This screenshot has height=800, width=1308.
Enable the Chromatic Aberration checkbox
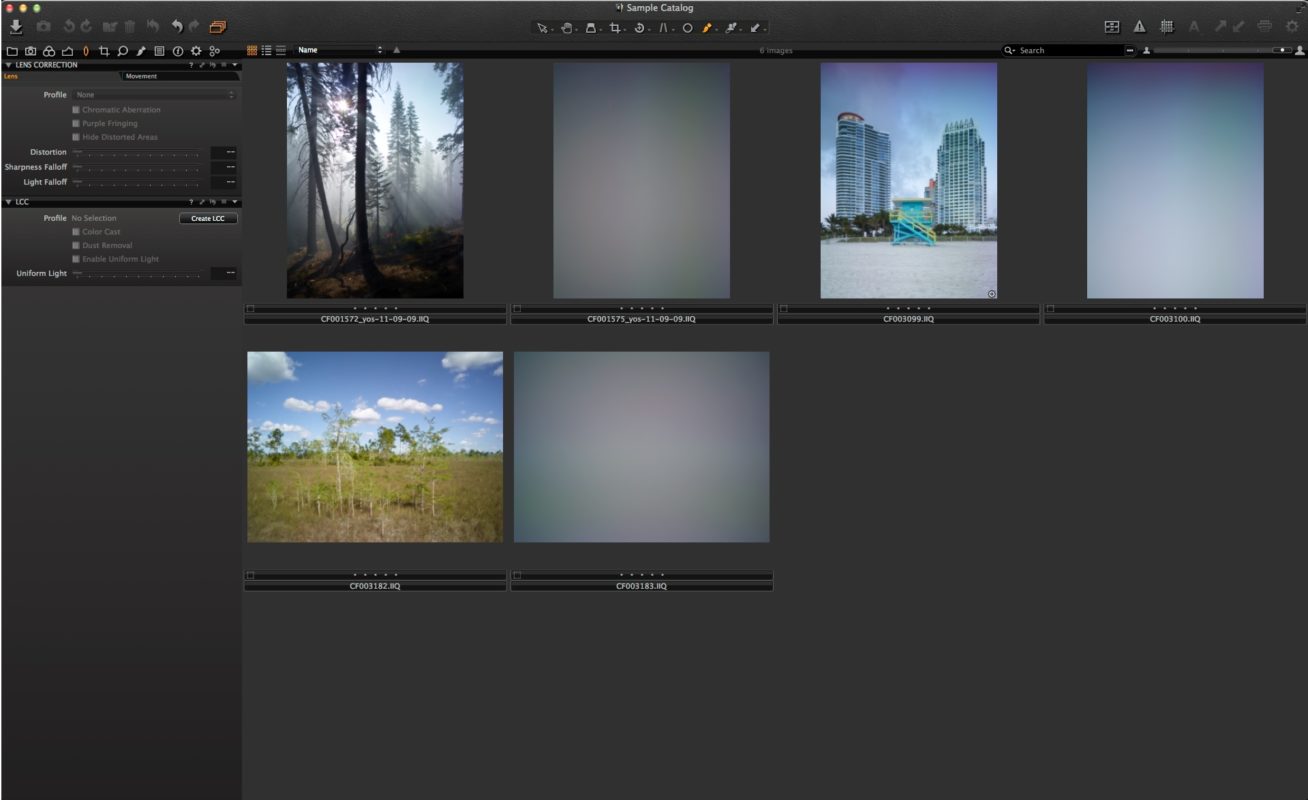(75, 109)
